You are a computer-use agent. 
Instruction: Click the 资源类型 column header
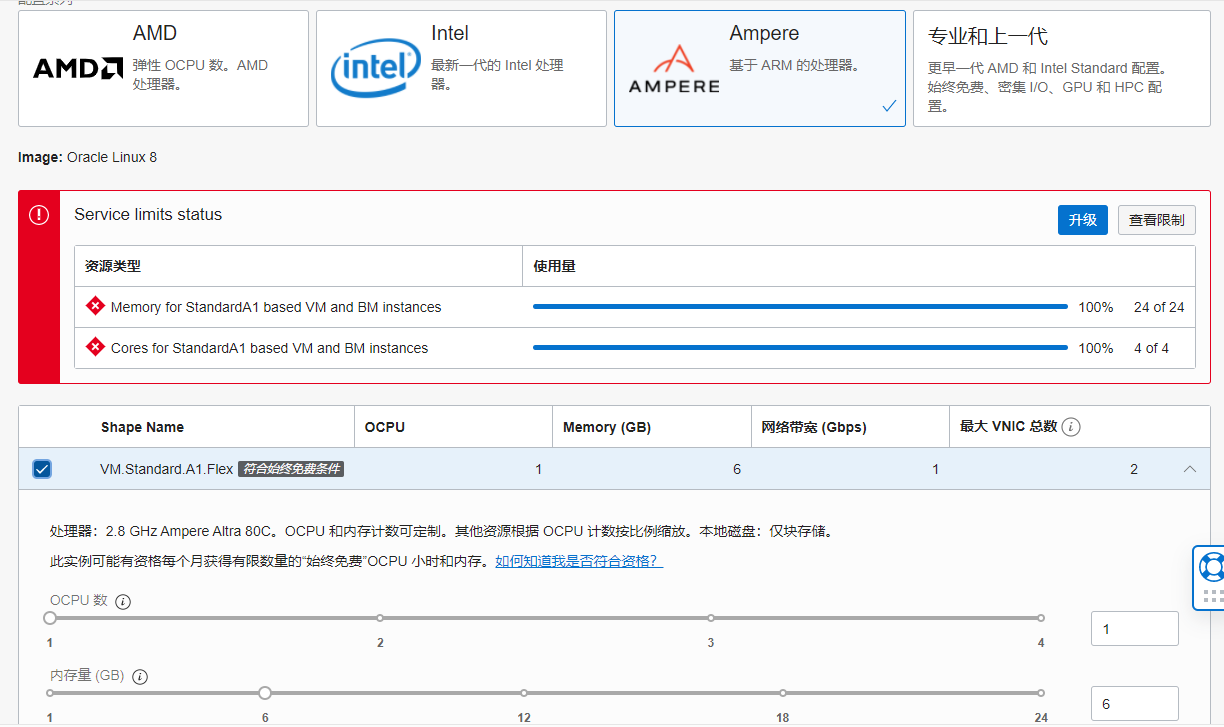point(113,267)
